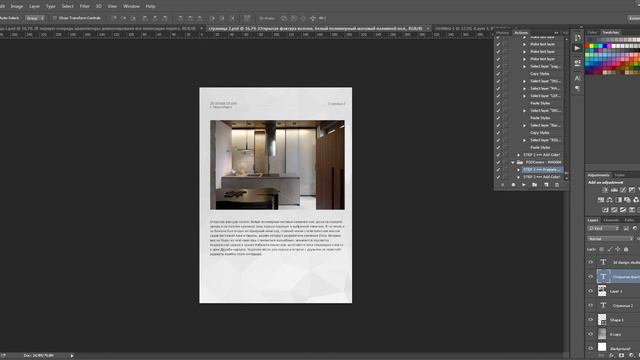Select Layer 1 thumbnail in Layers panel
This screenshot has height=360, width=640.
click(602, 291)
